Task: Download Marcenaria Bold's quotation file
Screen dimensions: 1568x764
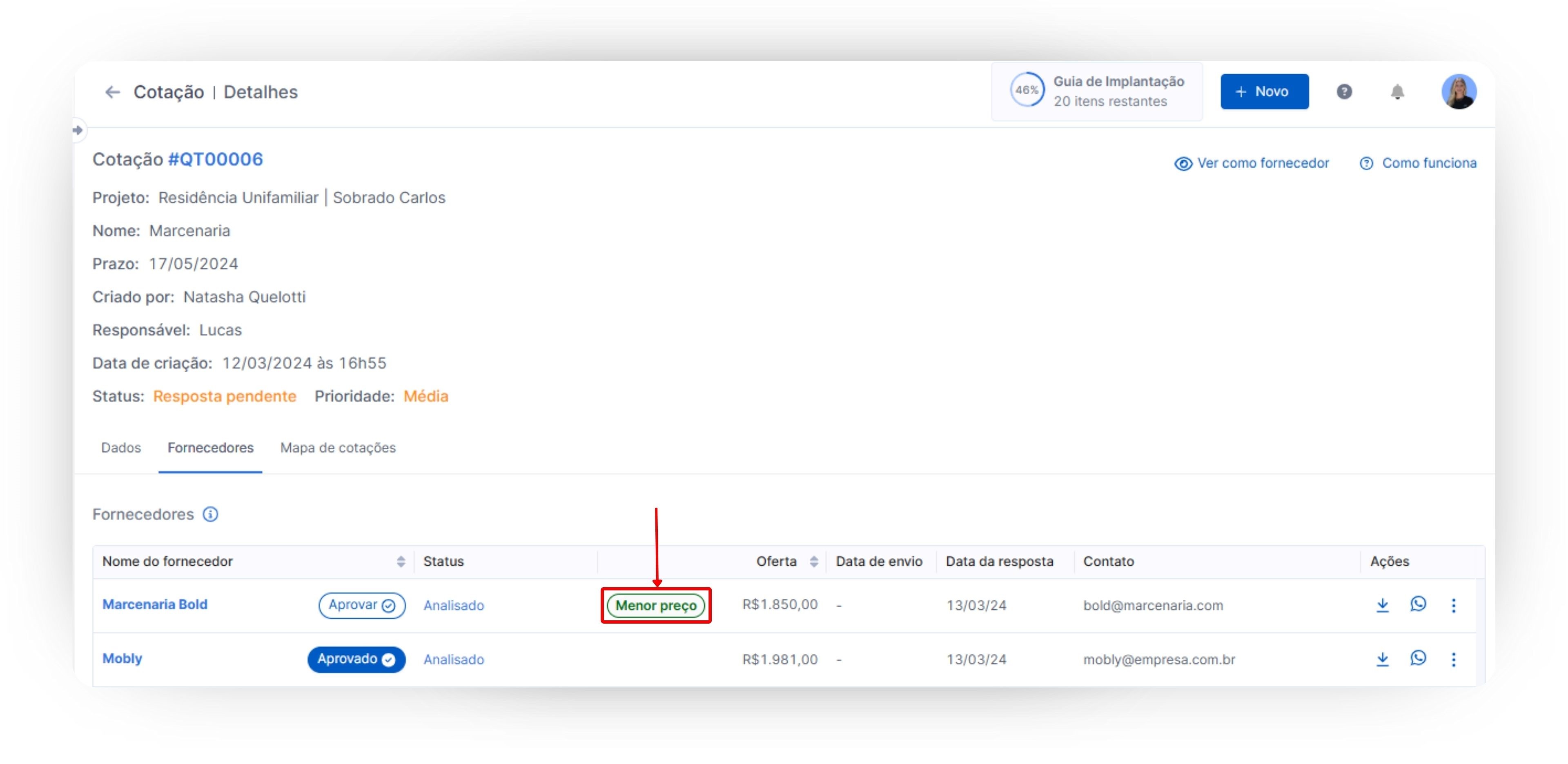Action: coord(1382,605)
